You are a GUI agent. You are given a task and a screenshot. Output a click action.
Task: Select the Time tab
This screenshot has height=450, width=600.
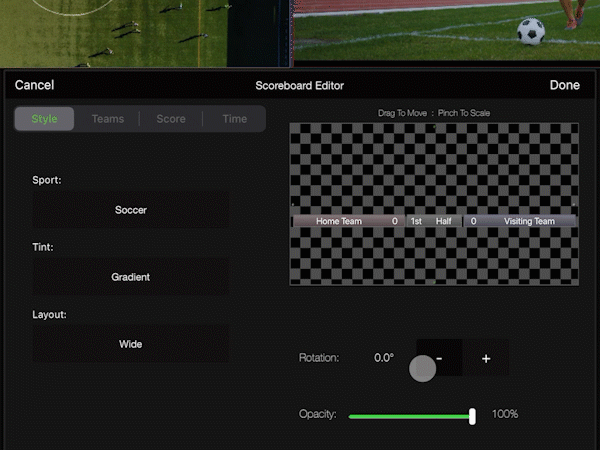[x=235, y=119]
